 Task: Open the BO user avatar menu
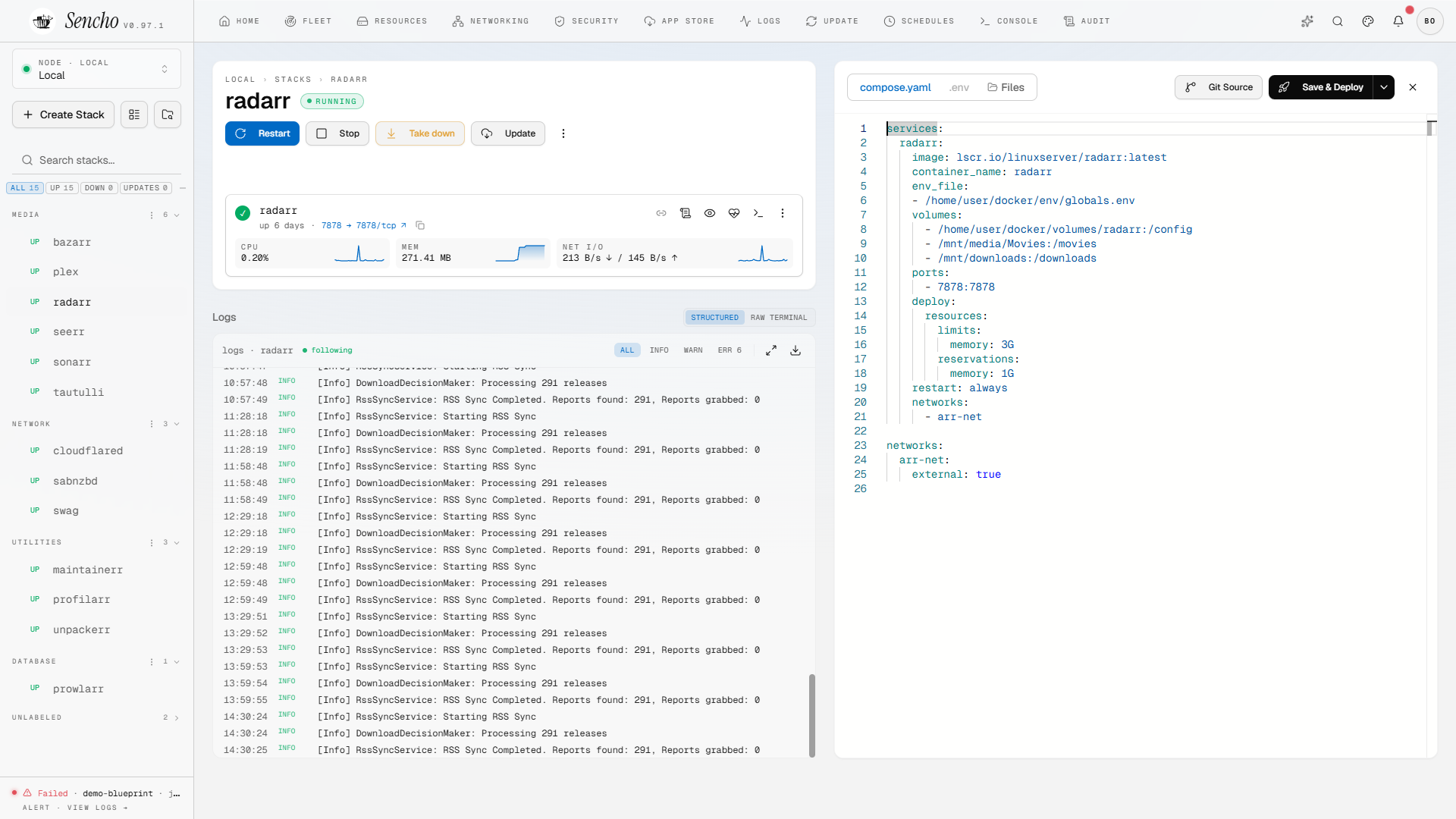(x=1429, y=21)
